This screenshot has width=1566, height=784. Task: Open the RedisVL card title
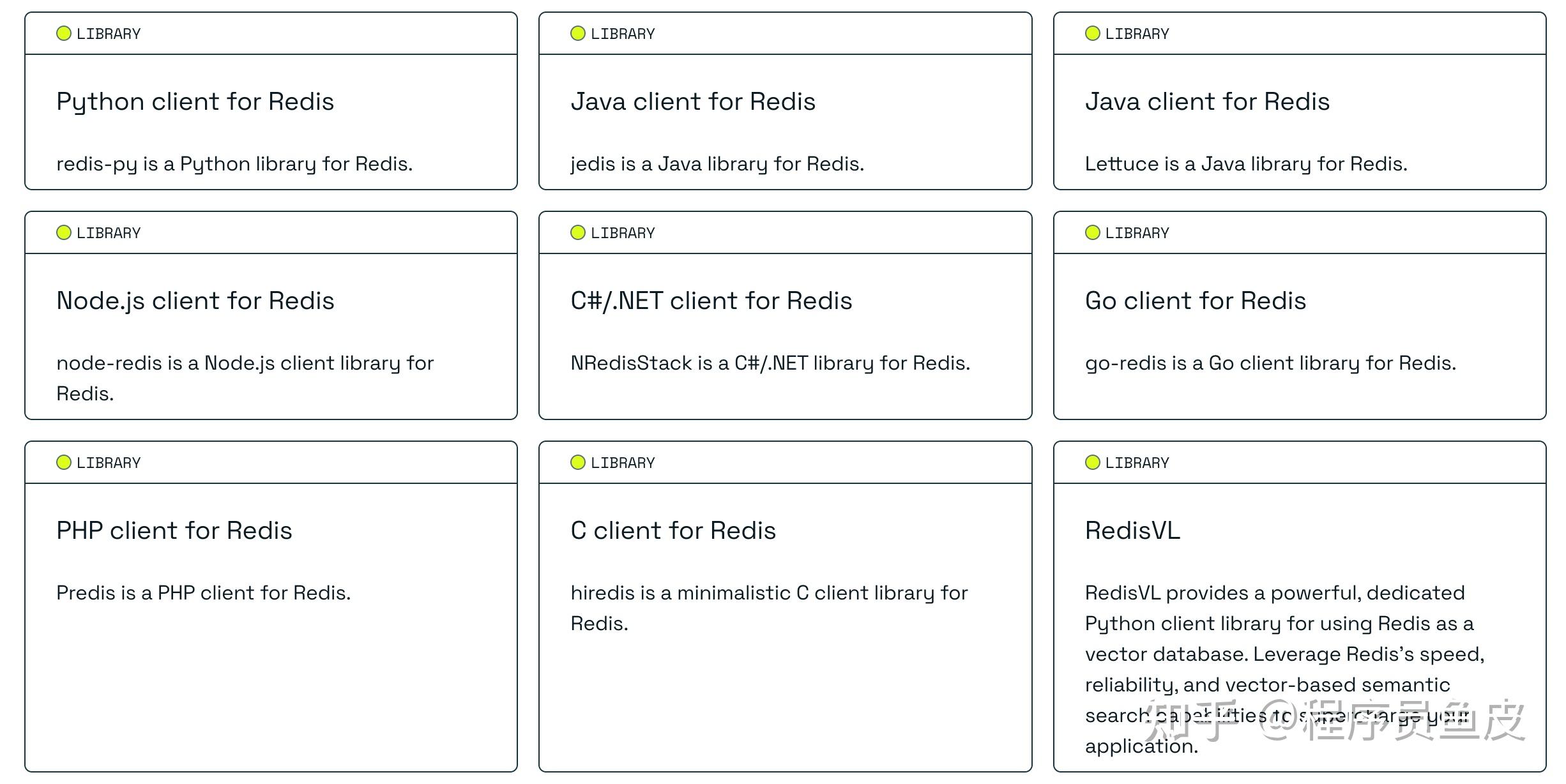pos(1132,531)
